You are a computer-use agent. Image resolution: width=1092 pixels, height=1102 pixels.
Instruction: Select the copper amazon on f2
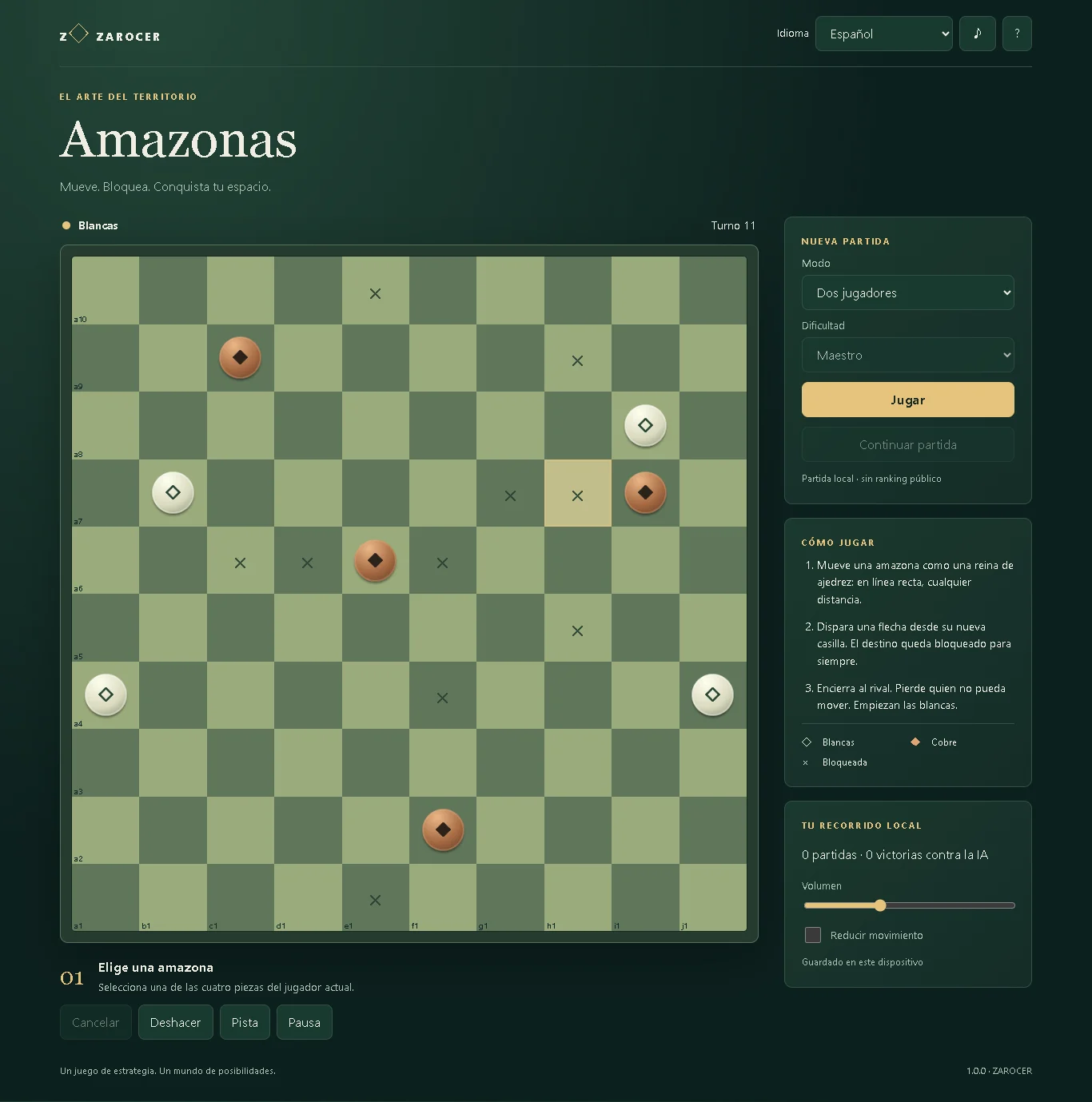(443, 829)
